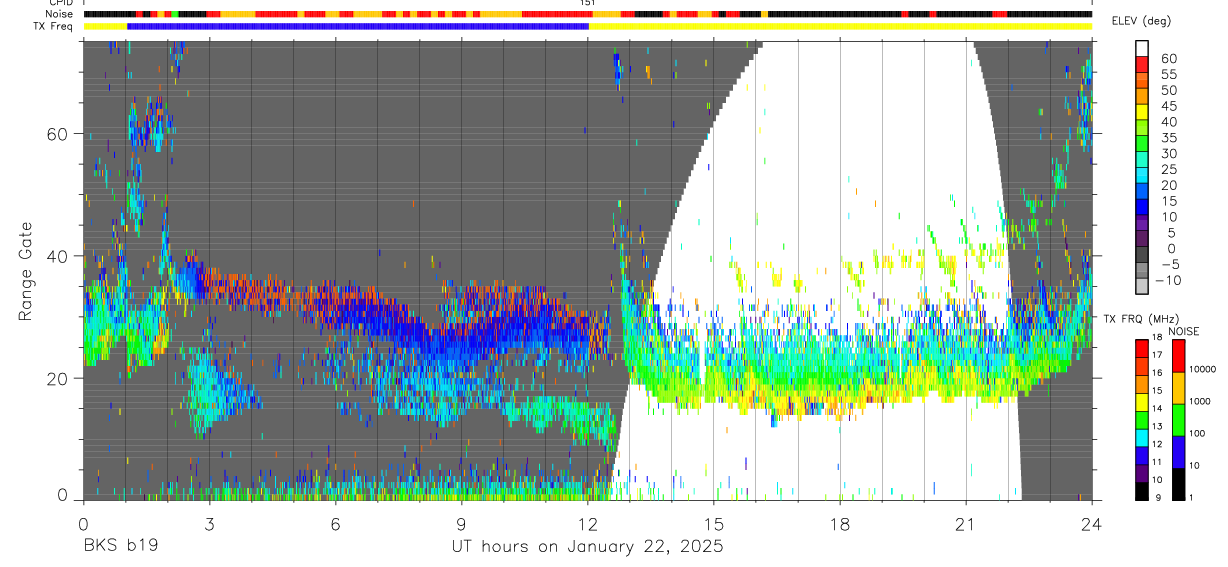1228x567 pixels.
Task: Click the 12 tick label on the time axis
Action: point(588,523)
